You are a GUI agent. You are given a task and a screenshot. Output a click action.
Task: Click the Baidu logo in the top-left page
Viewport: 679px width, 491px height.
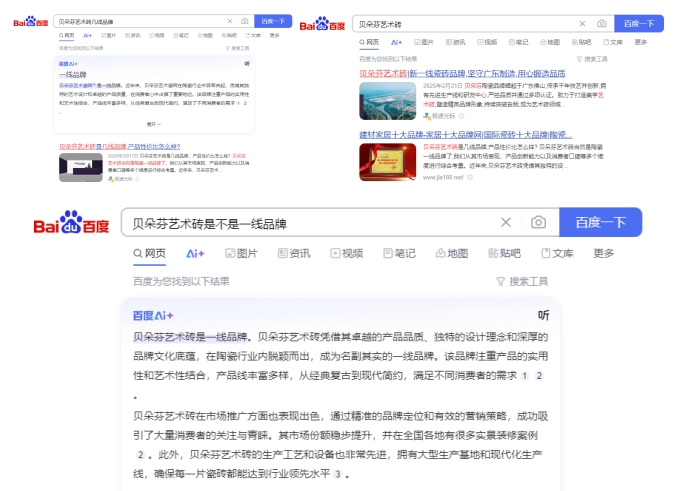click(x=31, y=21)
